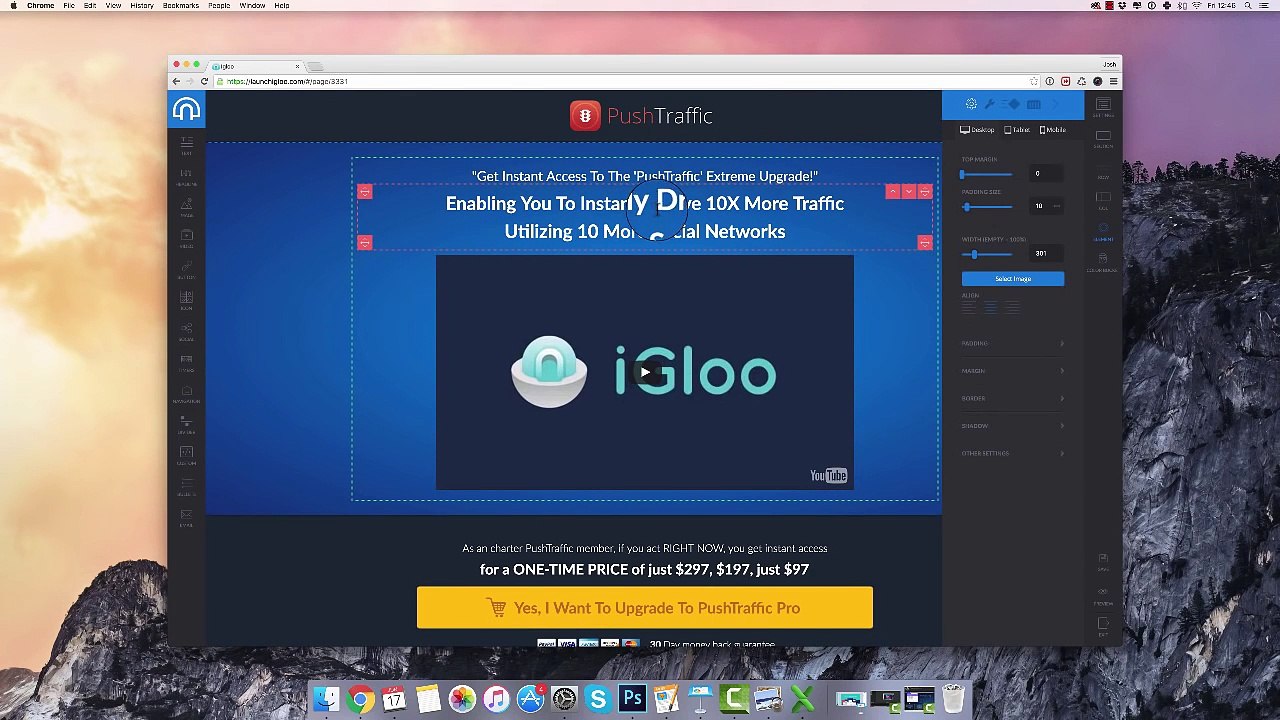Click the Padding Size value field
The image size is (1280, 720).
(x=1046, y=206)
